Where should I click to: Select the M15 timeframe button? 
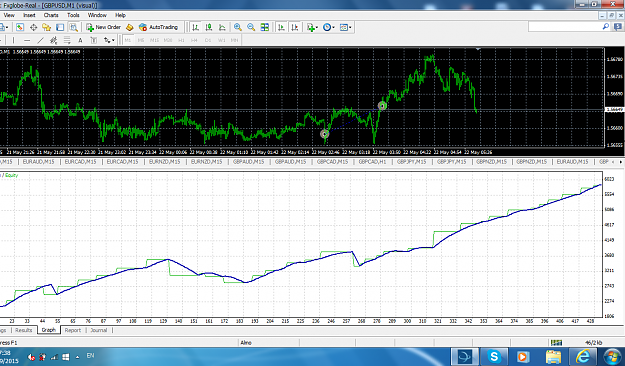(154, 40)
